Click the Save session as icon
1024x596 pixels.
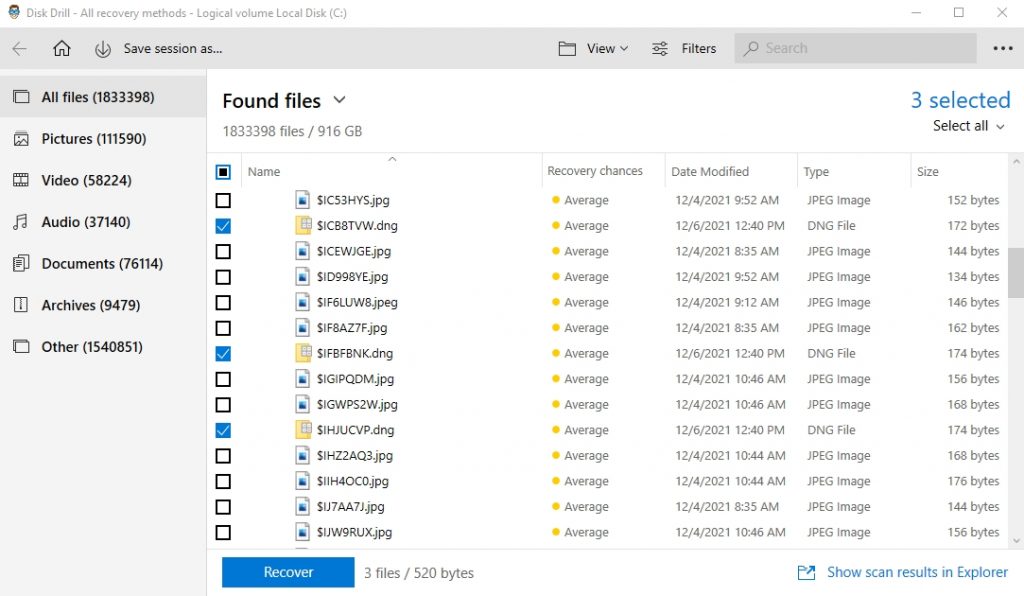click(x=103, y=47)
